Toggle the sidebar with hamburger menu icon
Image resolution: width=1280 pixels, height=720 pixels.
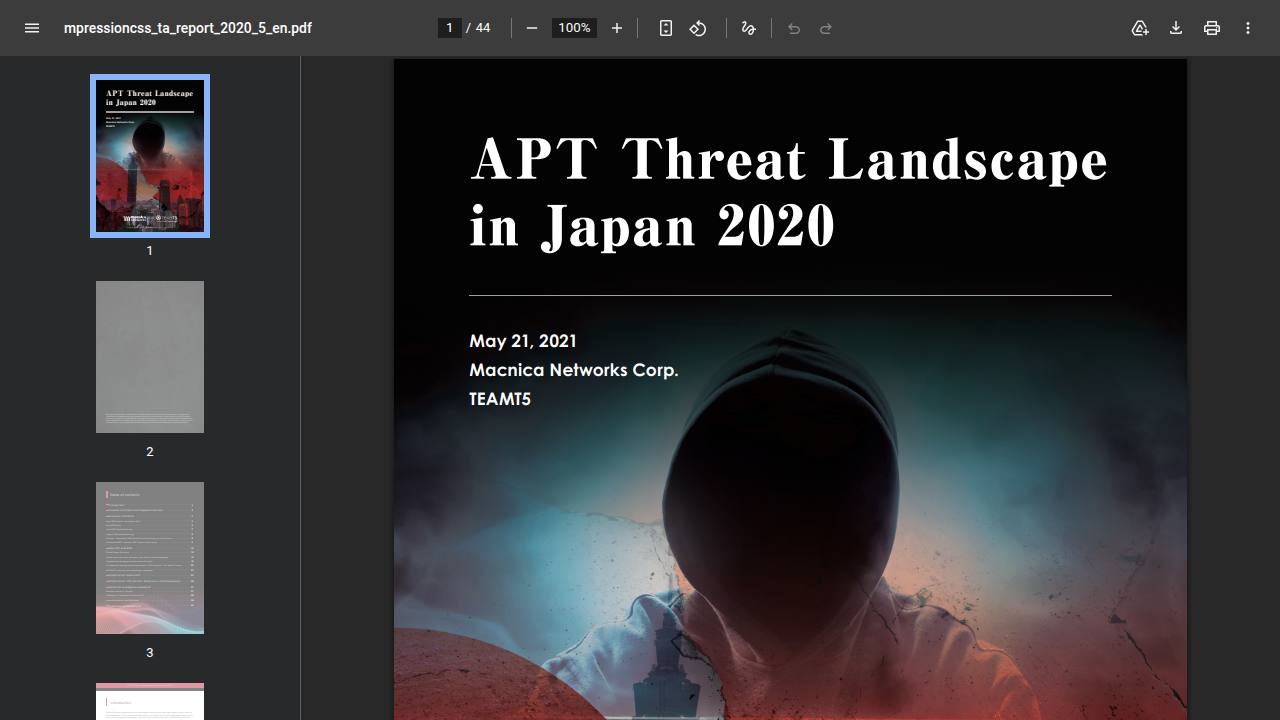click(x=32, y=28)
